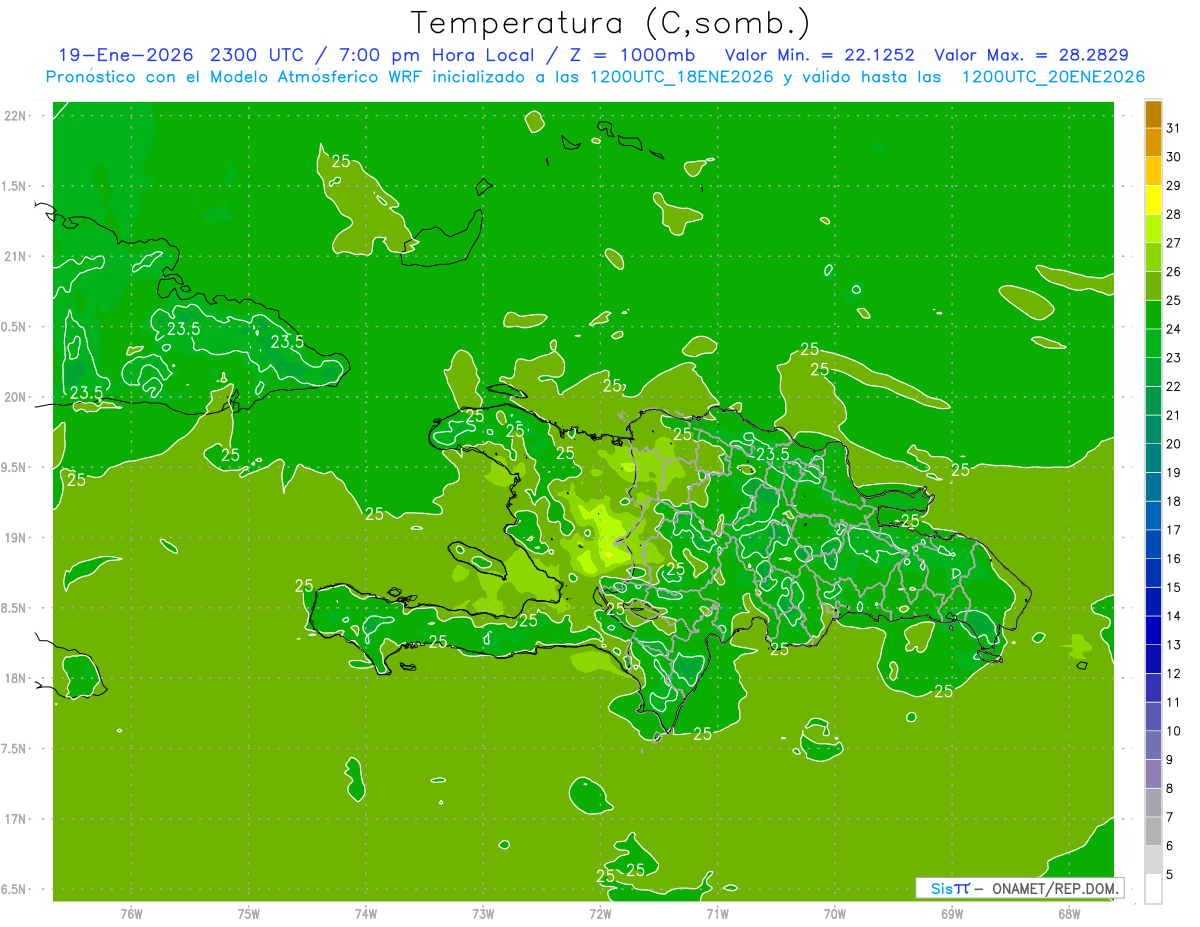This screenshot has height=927, width=1200.
Task: Pick the dark orange swatch above 31 in the legend
Action: pos(1153,115)
